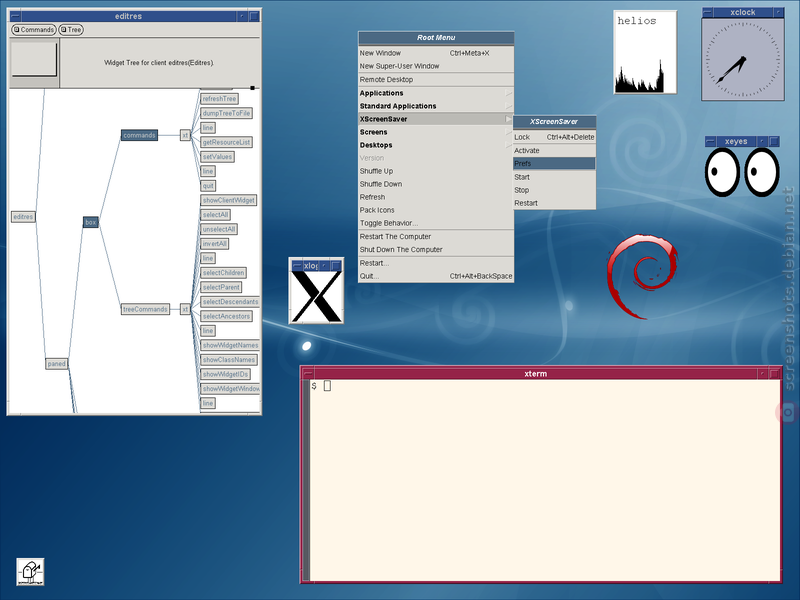Click the treeCommands node
800x600 pixels.
tap(145, 309)
